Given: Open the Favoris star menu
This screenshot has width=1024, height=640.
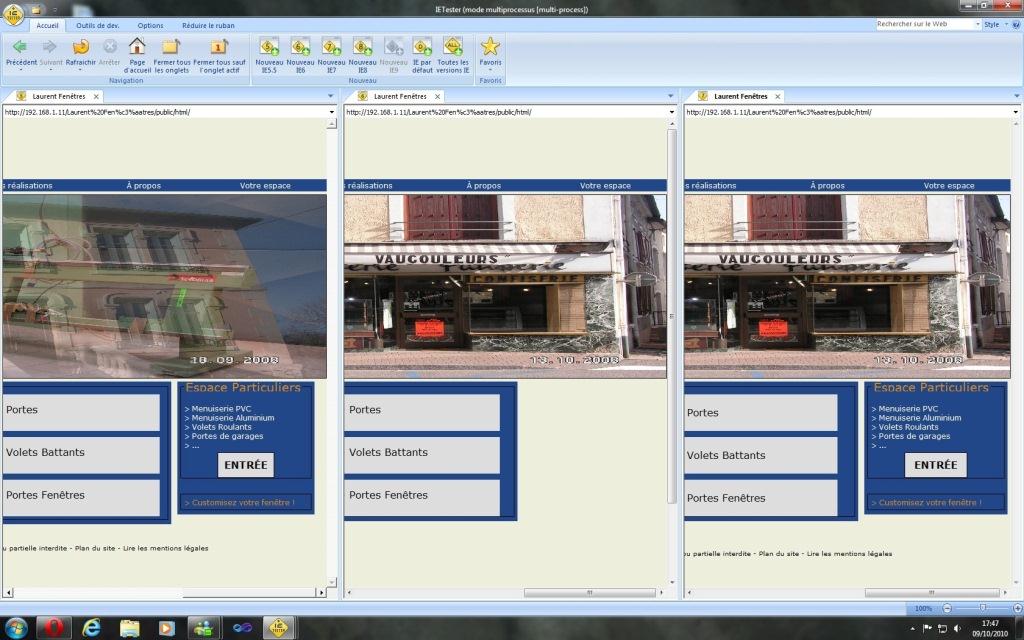Looking at the screenshot, I should pyautogui.click(x=490, y=46).
